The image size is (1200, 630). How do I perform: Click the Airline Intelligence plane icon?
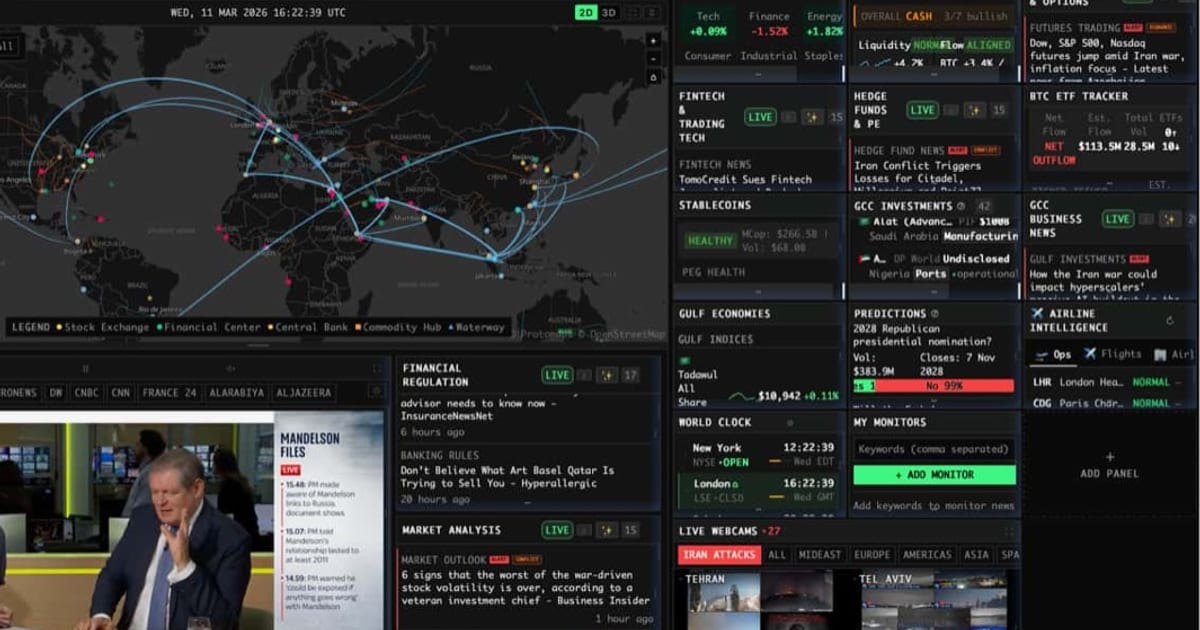point(1037,314)
